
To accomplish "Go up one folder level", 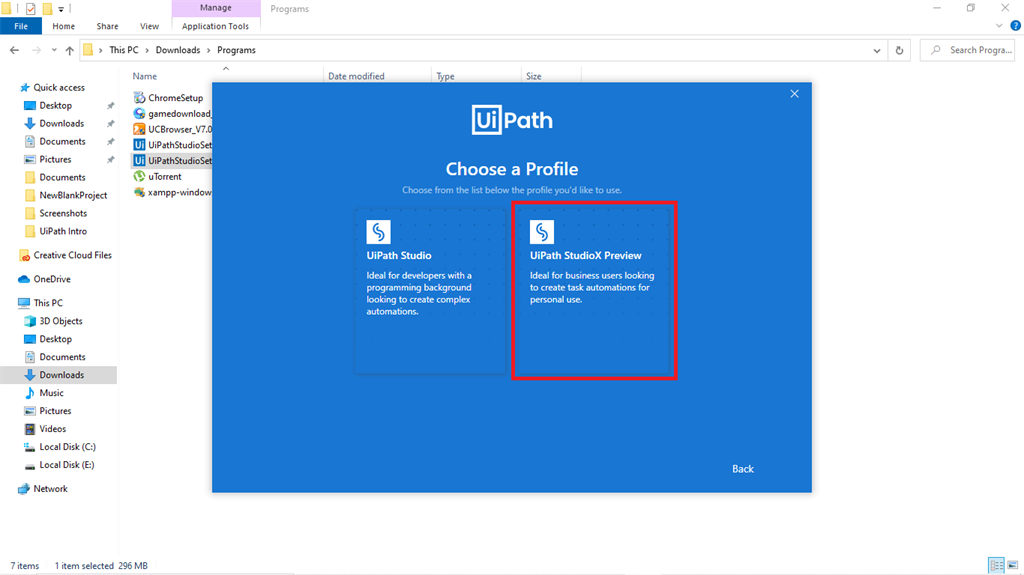I will click(69, 50).
